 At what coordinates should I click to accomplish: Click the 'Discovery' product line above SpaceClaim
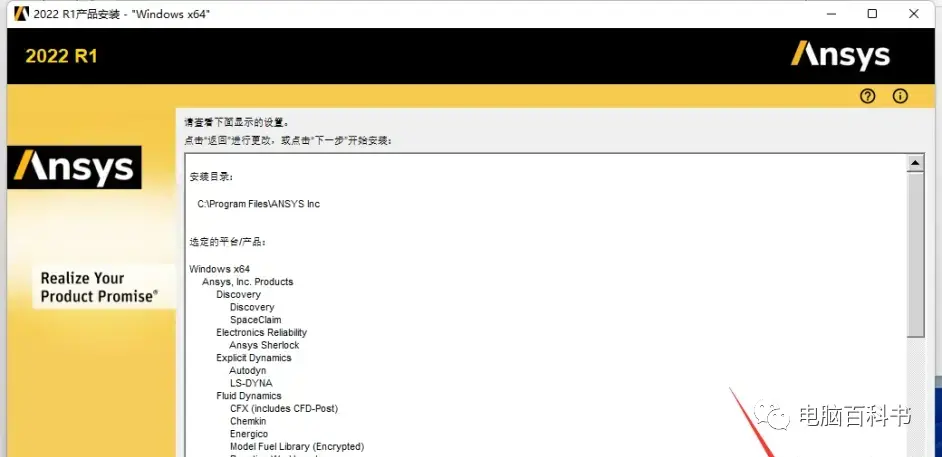252,307
